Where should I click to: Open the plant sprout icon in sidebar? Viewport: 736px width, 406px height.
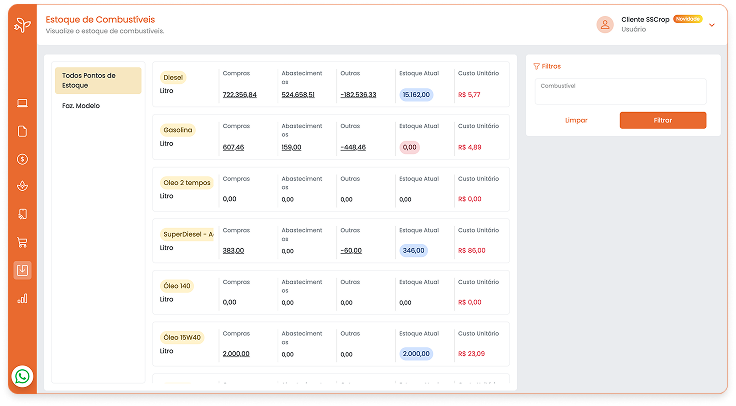(x=23, y=186)
